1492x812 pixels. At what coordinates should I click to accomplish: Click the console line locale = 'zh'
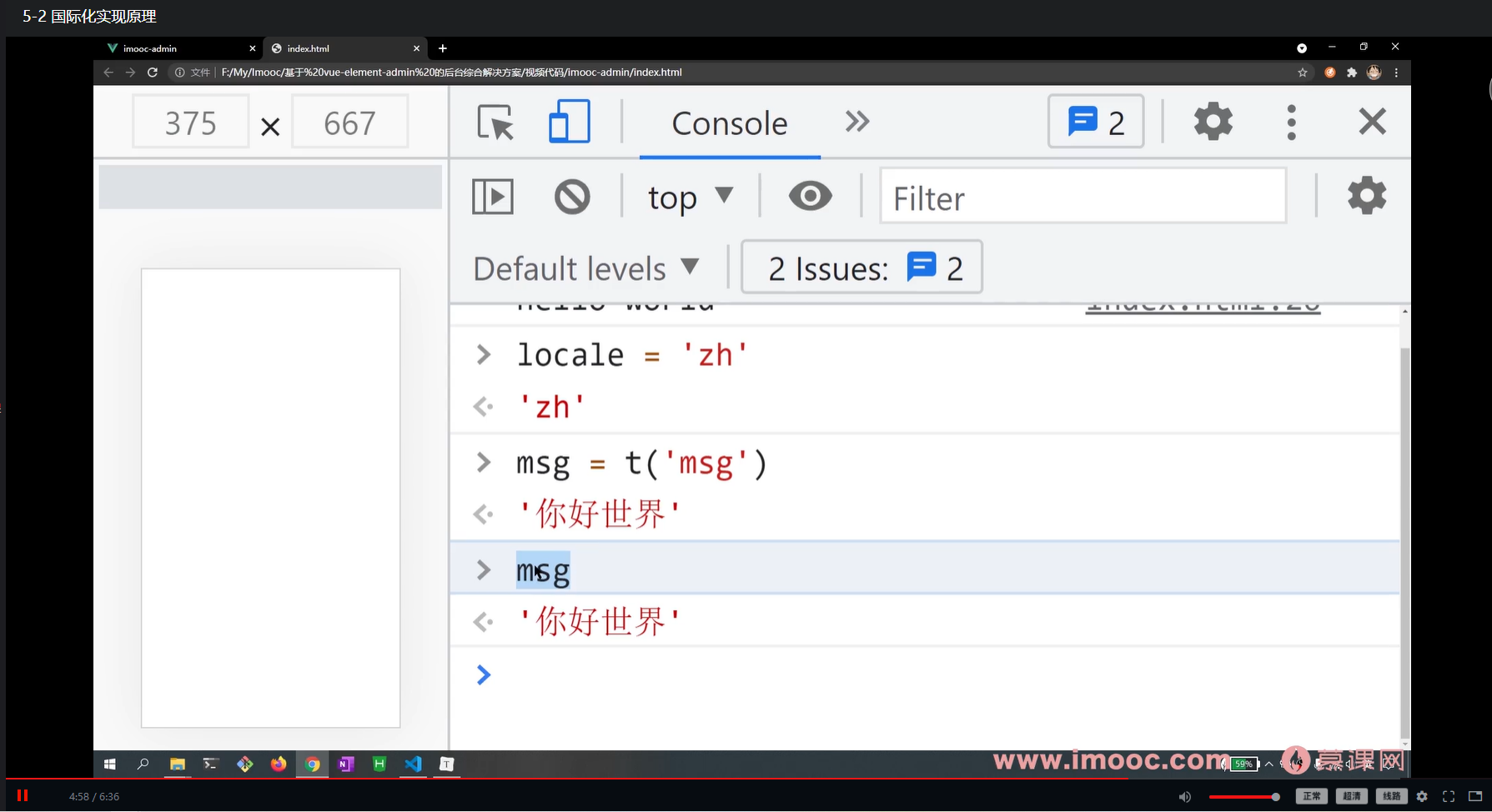point(632,355)
